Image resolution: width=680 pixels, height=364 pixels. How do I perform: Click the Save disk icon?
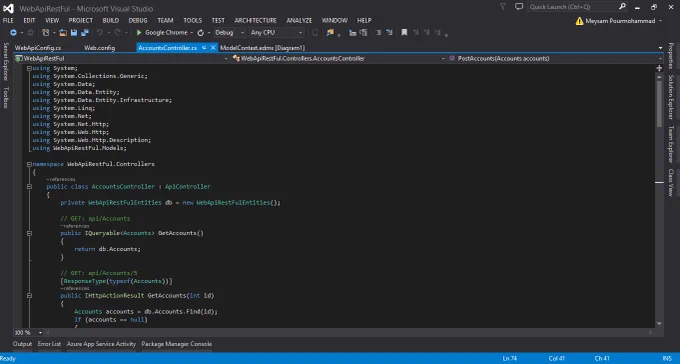74,33
